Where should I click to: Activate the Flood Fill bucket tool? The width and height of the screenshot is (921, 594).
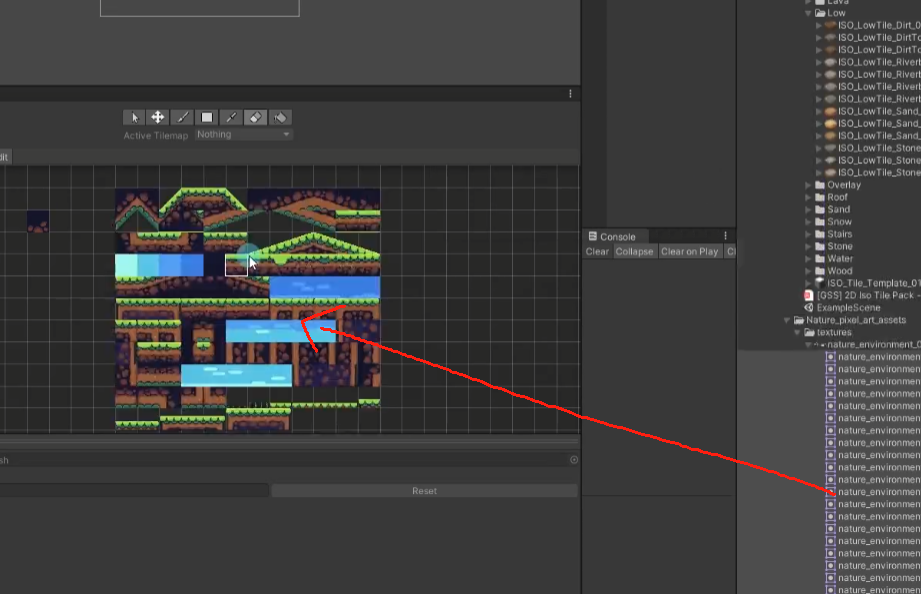(x=279, y=117)
